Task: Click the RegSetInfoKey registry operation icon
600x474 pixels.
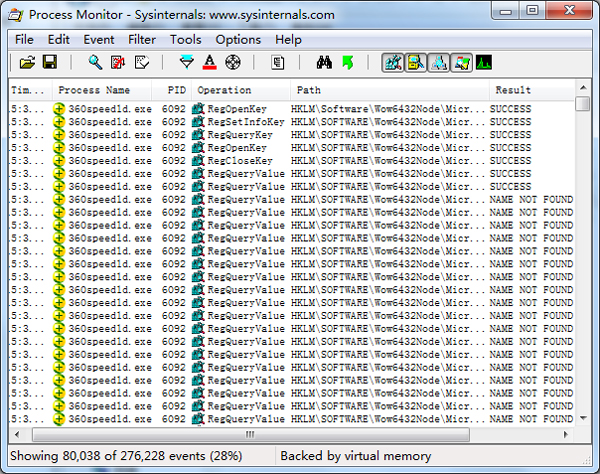Action: click(198, 122)
